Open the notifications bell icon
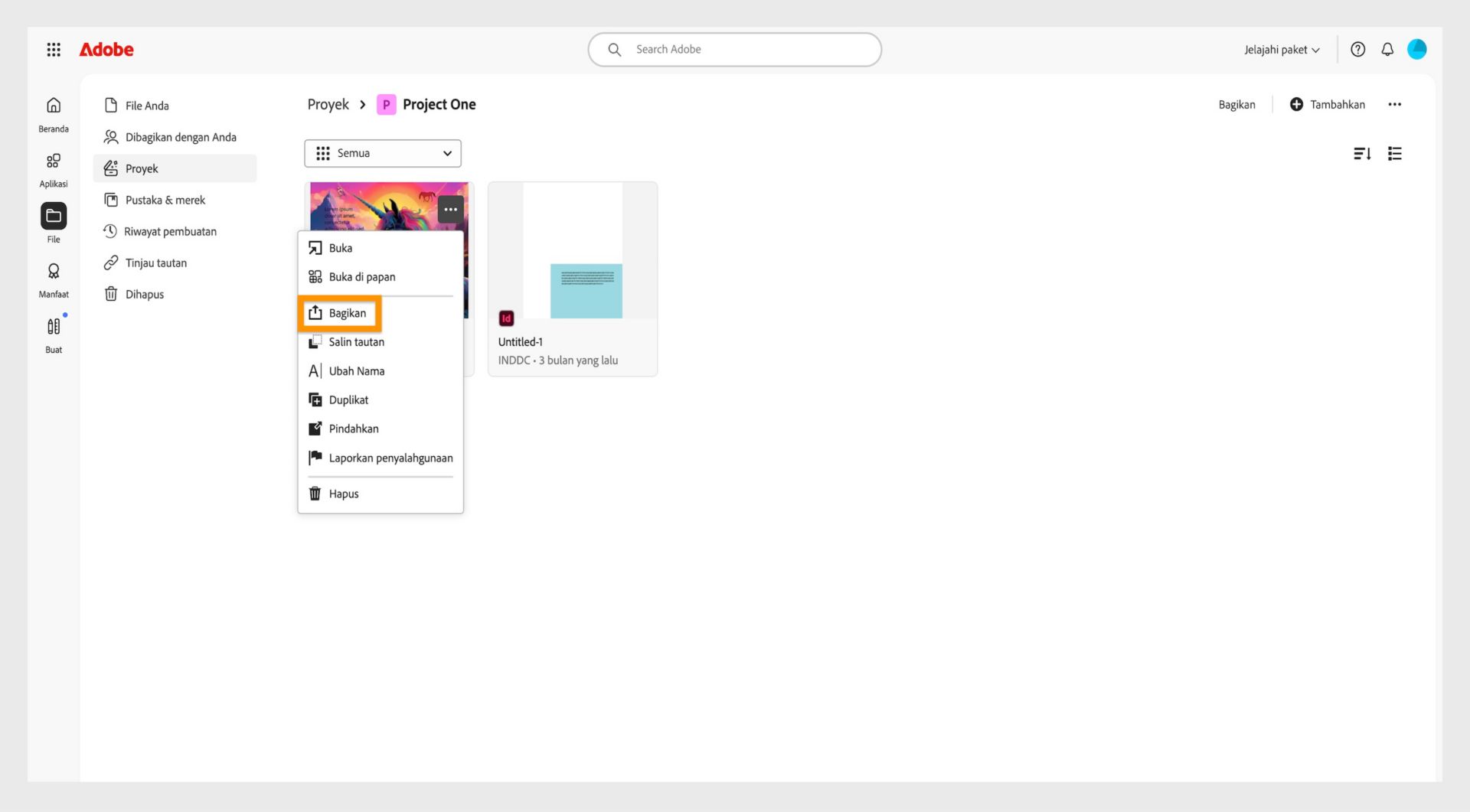 click(x=1387, y=49)
